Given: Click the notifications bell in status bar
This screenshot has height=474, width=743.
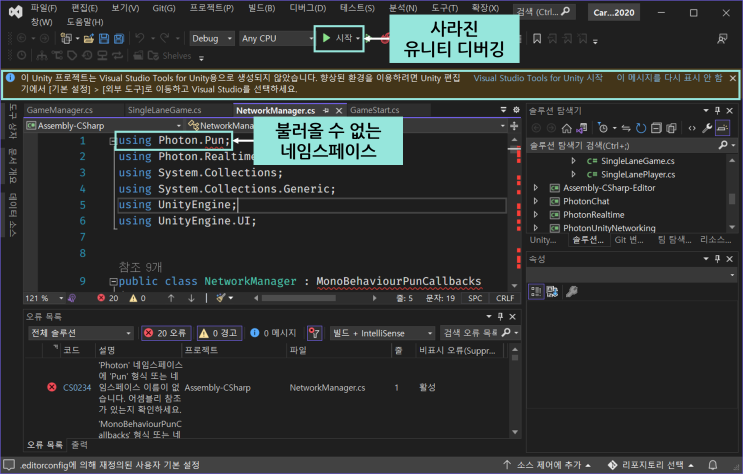Looking at the screenshot, I should click(713, 465).
